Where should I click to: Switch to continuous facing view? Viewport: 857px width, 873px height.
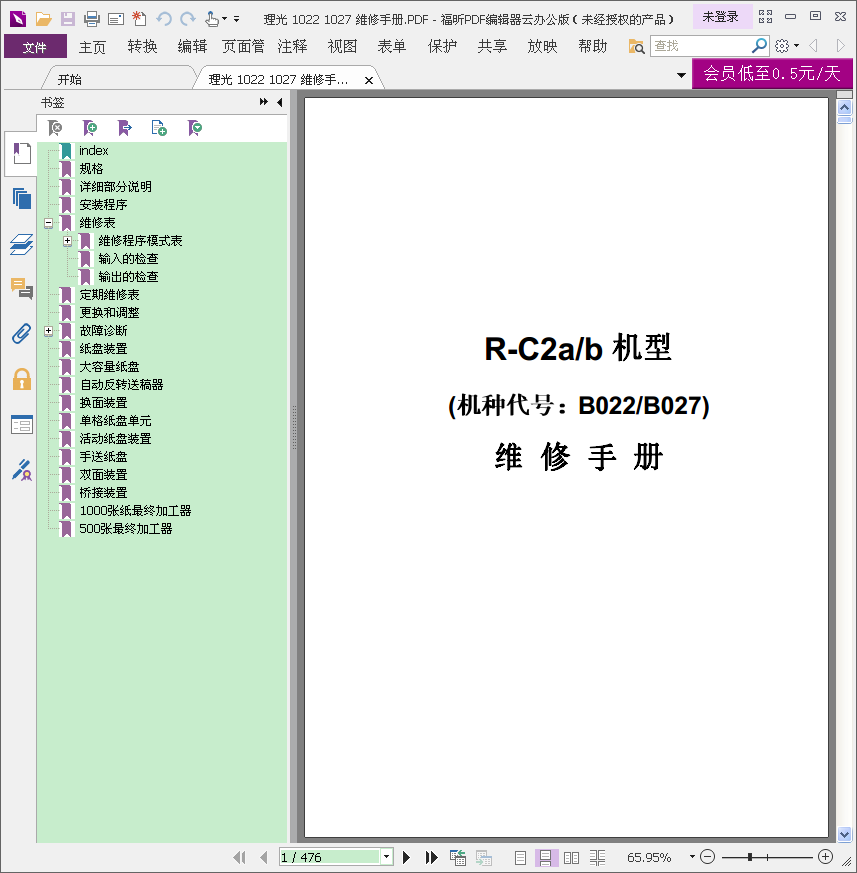(x=598, y=858)
